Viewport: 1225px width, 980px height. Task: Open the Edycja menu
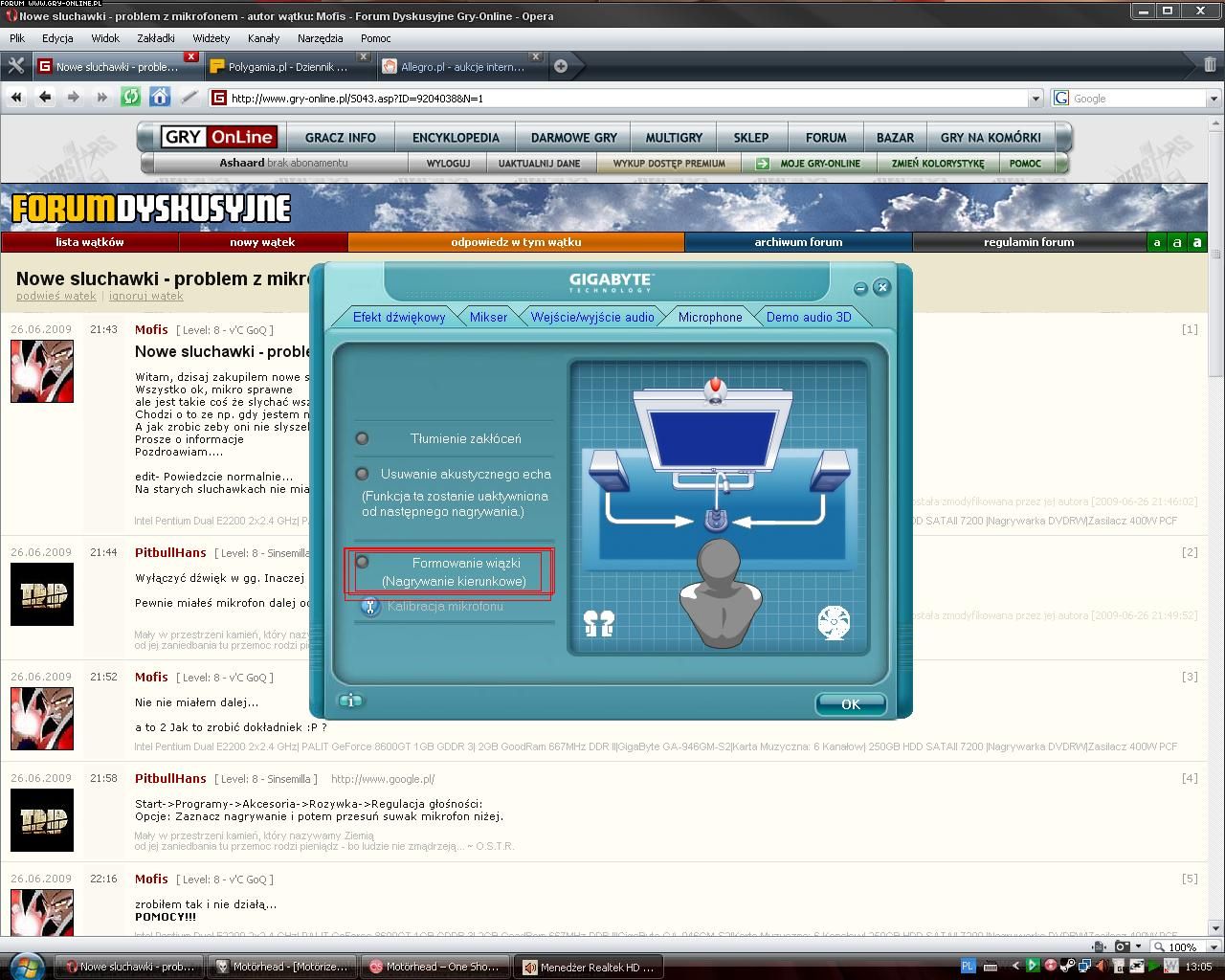point(57,38)
